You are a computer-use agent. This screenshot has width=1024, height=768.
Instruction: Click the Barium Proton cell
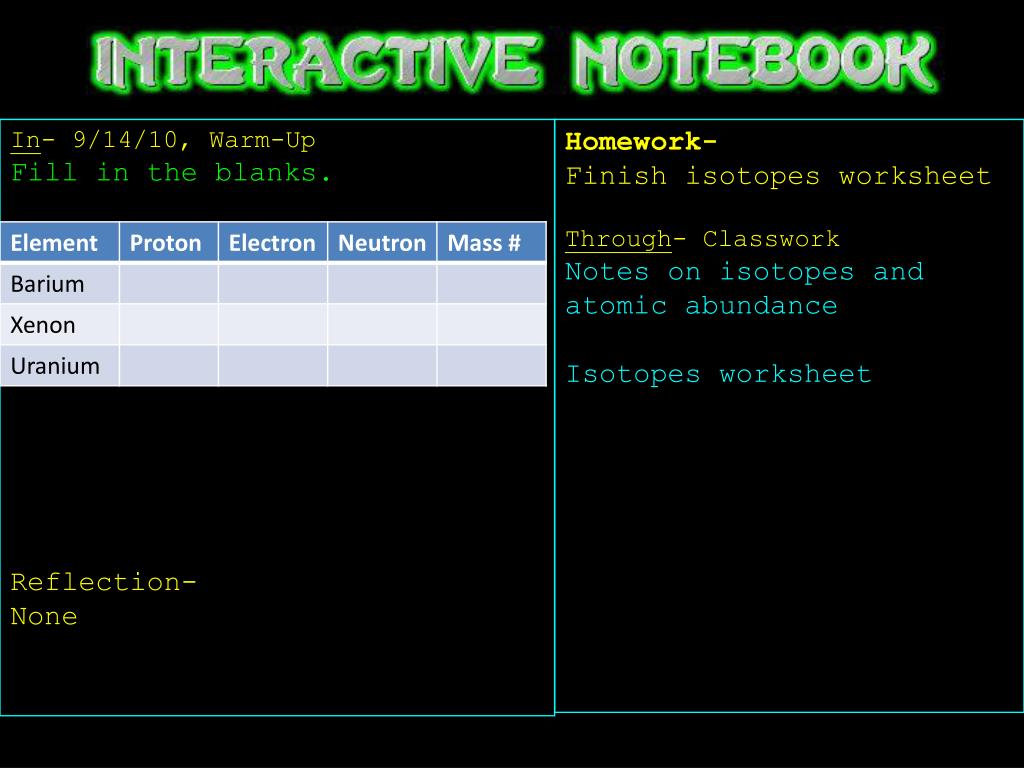[168, 284]
